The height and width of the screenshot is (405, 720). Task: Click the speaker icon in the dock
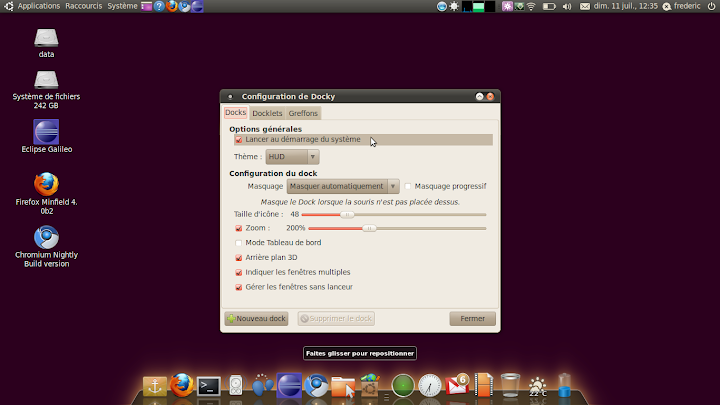click(x=236, y=385)
